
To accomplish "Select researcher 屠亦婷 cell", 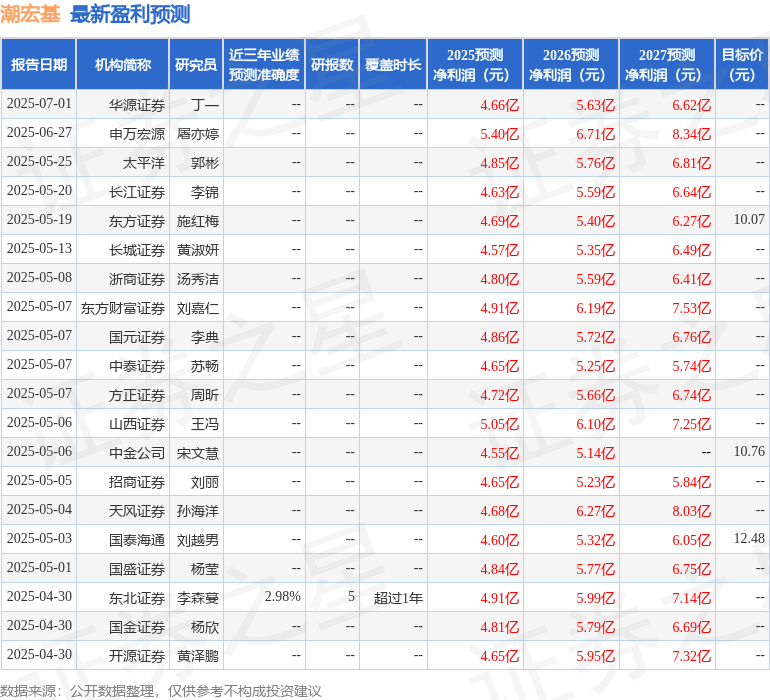I will pos(198,134).
